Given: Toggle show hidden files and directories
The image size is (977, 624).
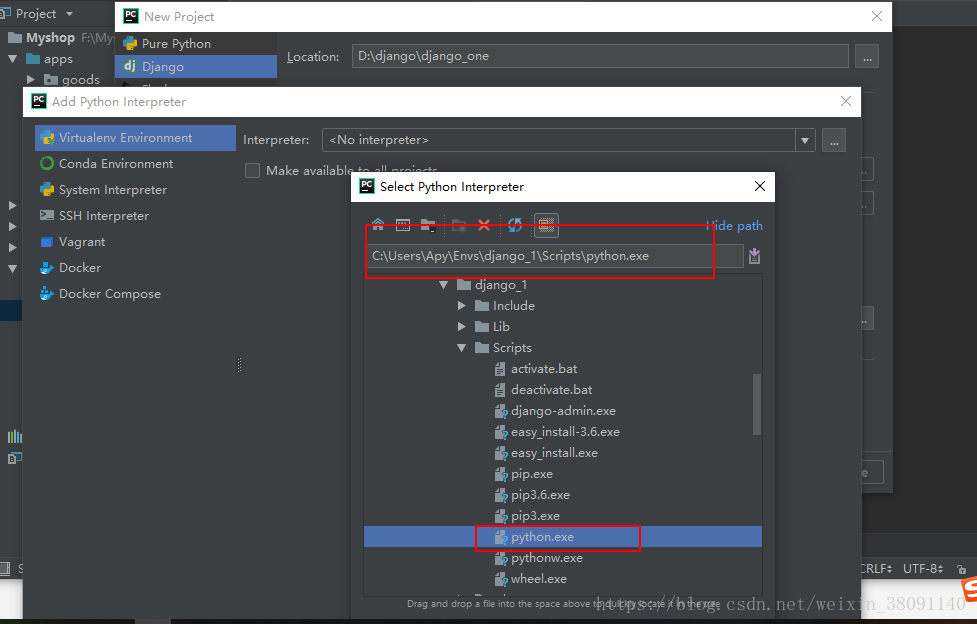Looking at the screenshot, I should [x=546, y=225].
